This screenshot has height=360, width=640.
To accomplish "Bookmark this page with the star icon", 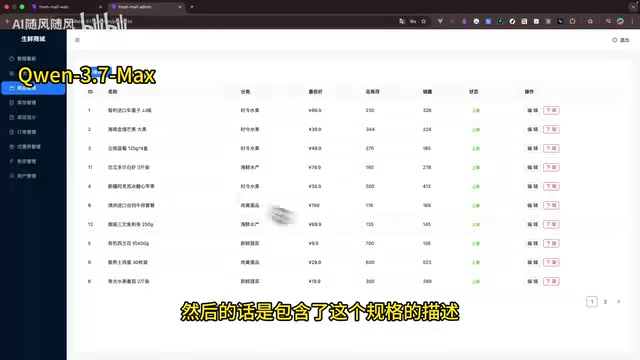I will (424, 21).
